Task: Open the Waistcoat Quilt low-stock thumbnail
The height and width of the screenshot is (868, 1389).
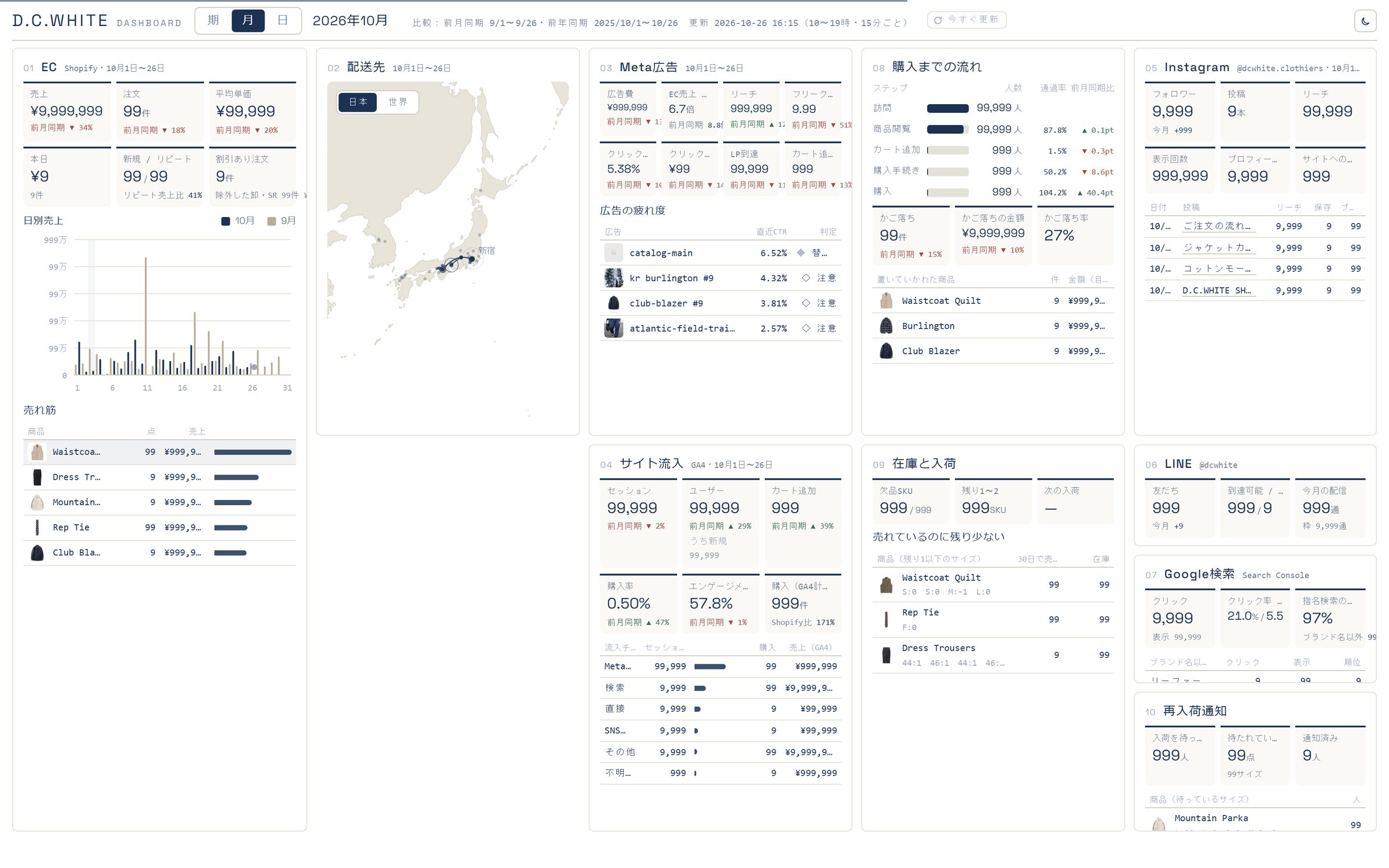Action: [886, 584]
